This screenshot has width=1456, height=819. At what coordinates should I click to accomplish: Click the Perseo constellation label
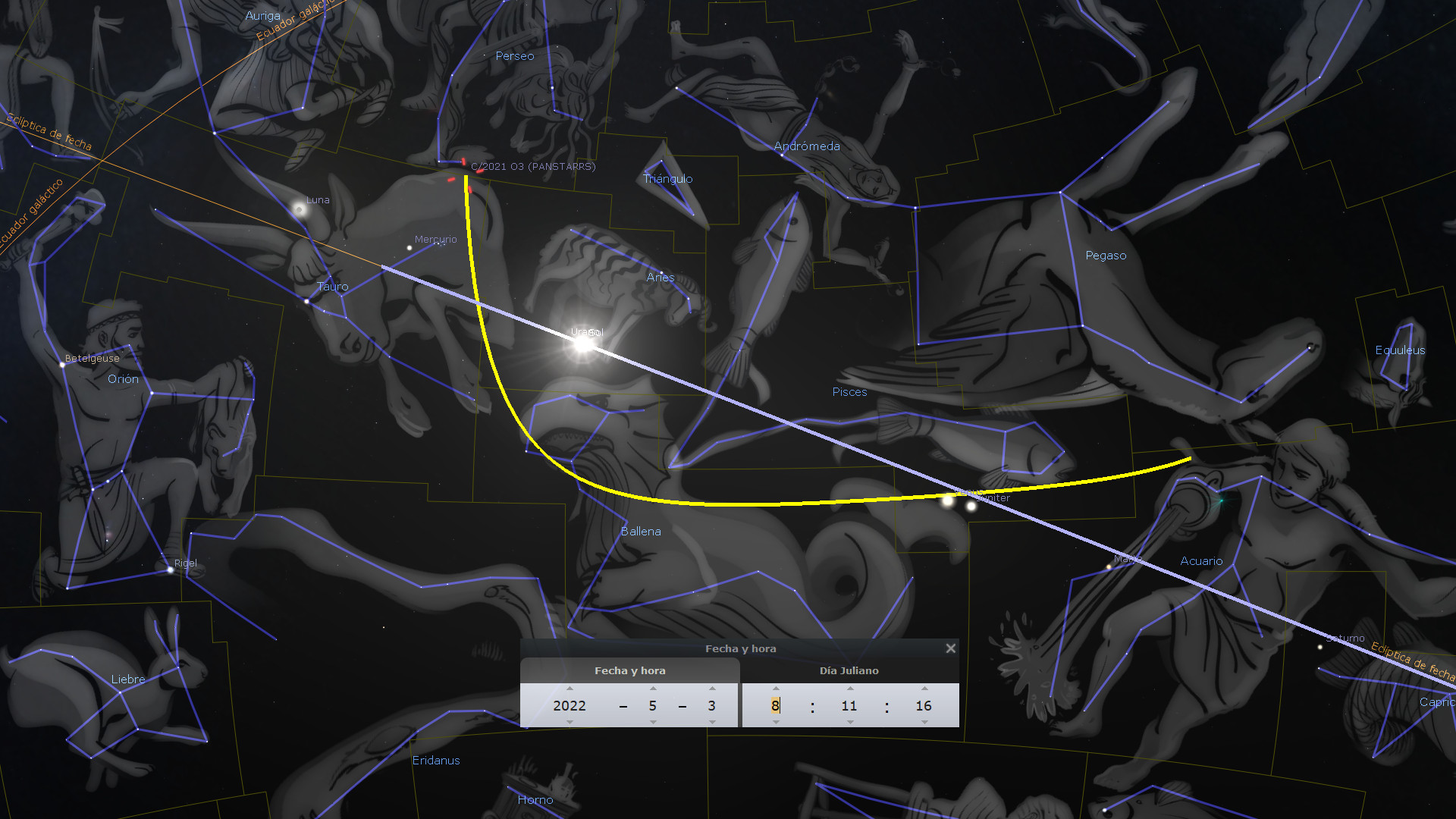pyautogui.click(x=515, y=56)
